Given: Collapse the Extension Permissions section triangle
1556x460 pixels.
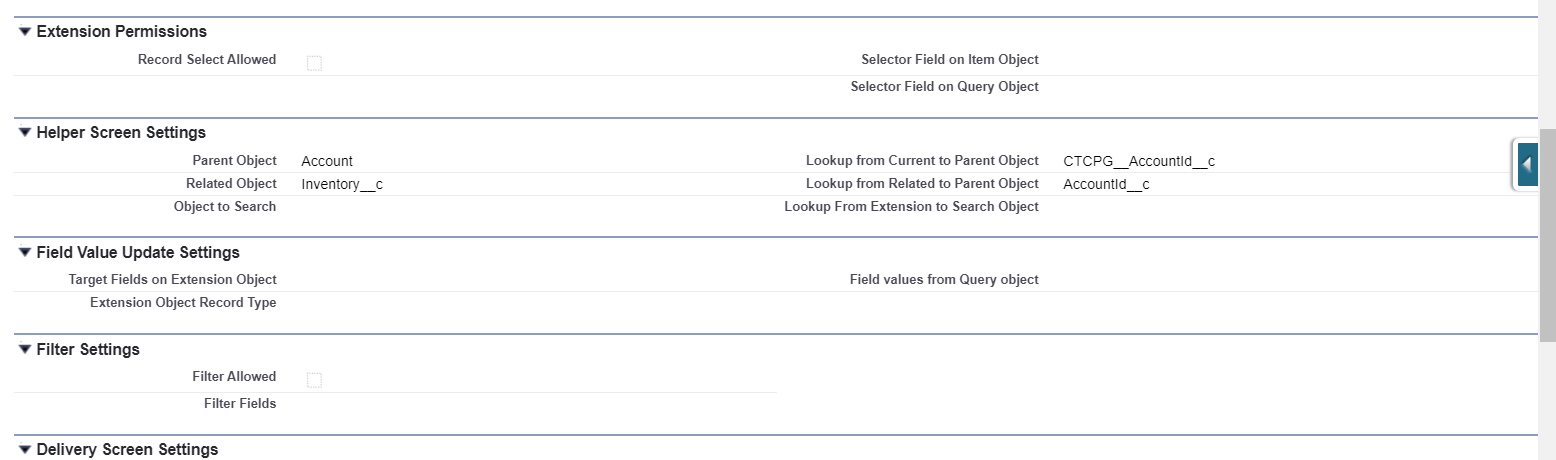Looking at the screenshot, I should (25, 32).
